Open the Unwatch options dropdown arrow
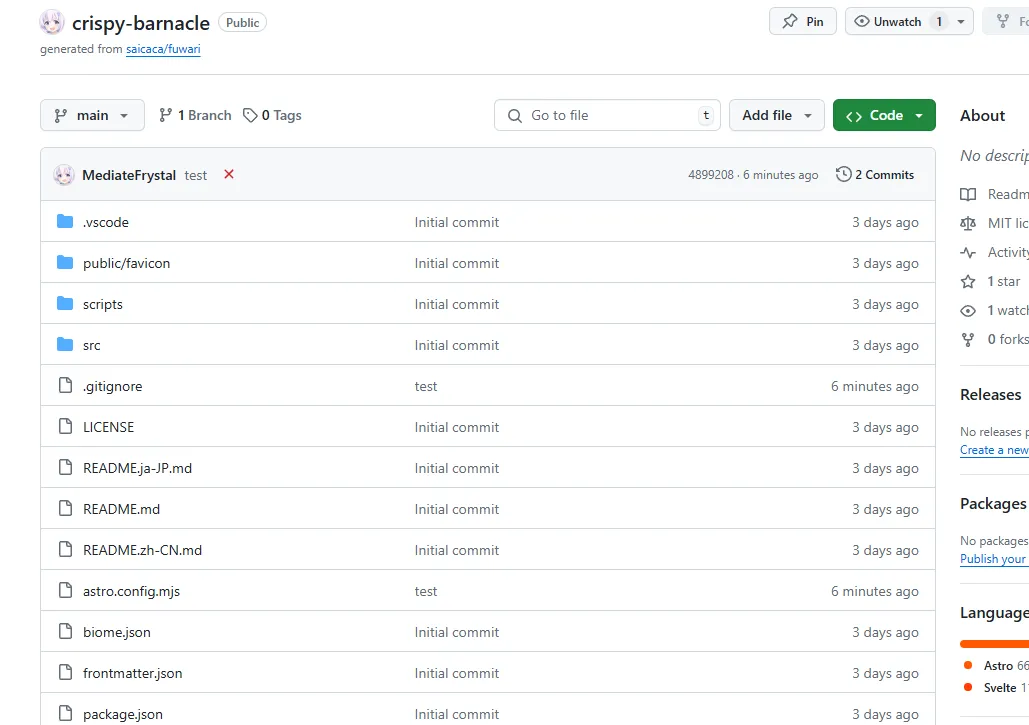This screenshot has width=1029, height=725. click(961, 21)
